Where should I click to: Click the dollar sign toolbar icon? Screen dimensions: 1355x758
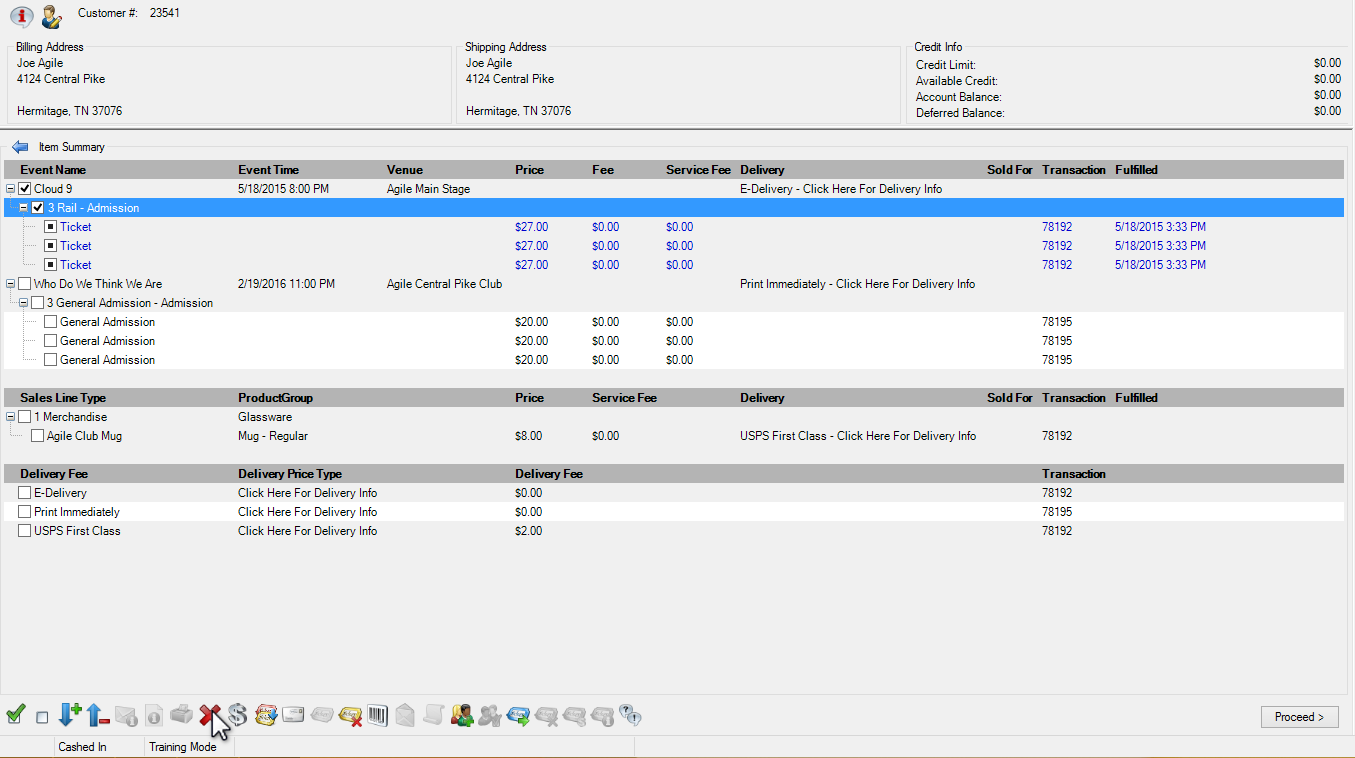(237, 715)
